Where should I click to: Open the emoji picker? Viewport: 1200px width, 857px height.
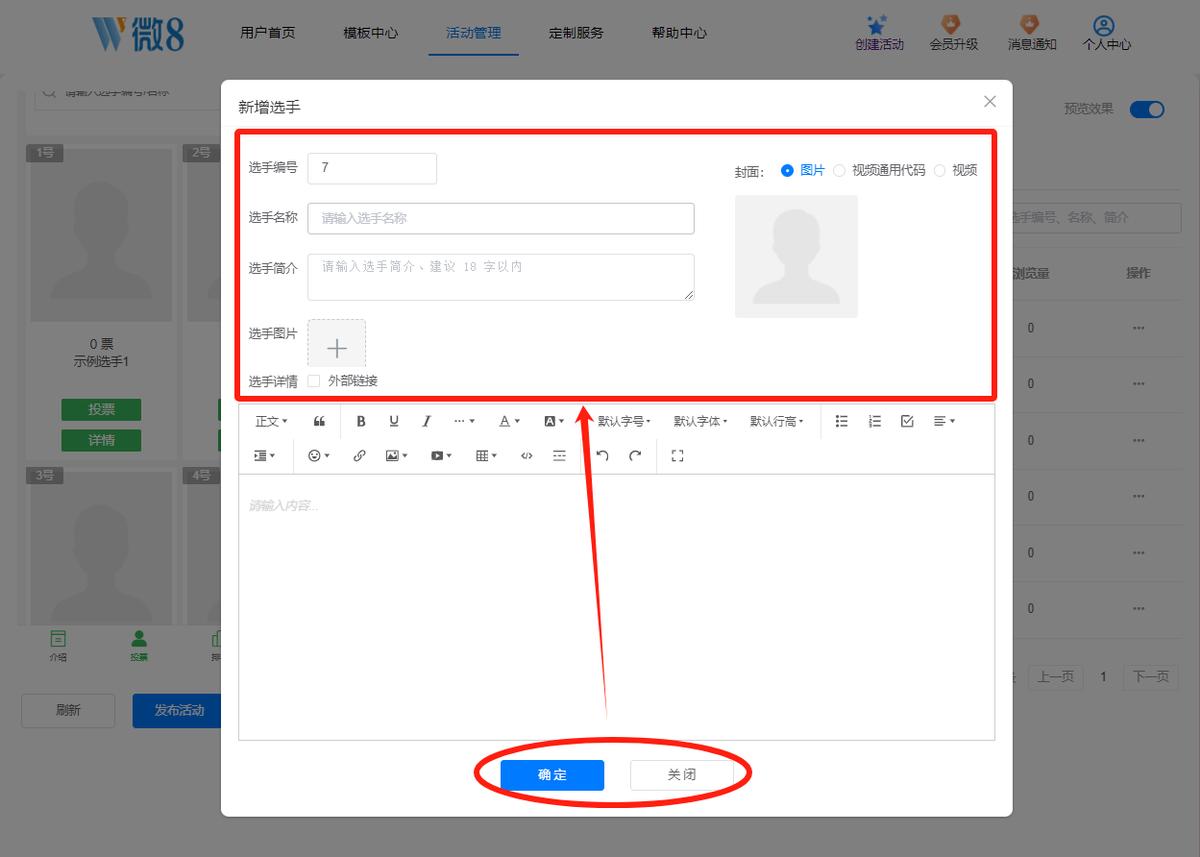tap(319, 456)
